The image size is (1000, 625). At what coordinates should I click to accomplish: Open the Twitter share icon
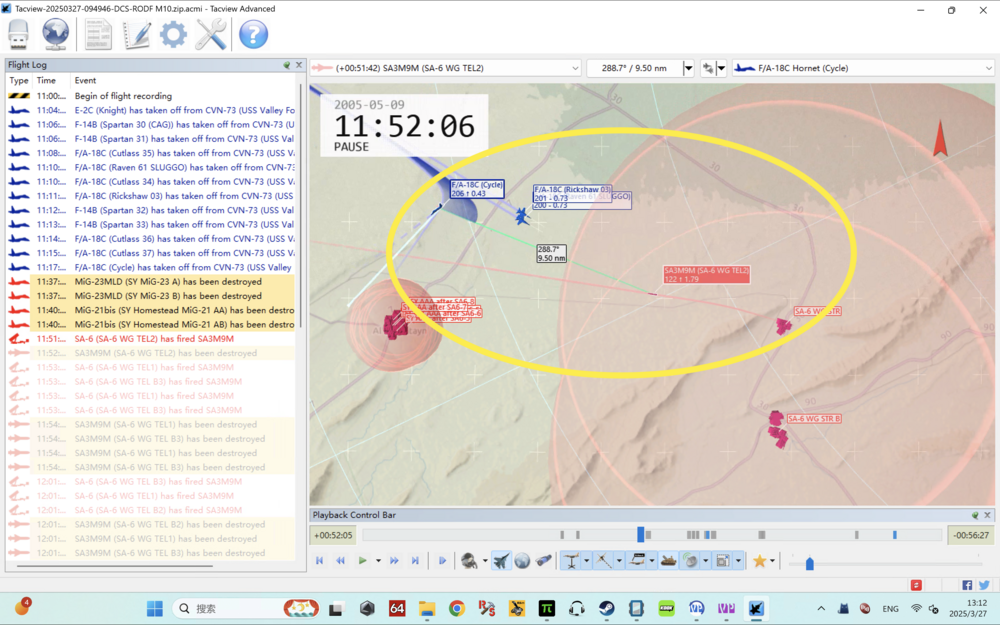coord(984,585)
